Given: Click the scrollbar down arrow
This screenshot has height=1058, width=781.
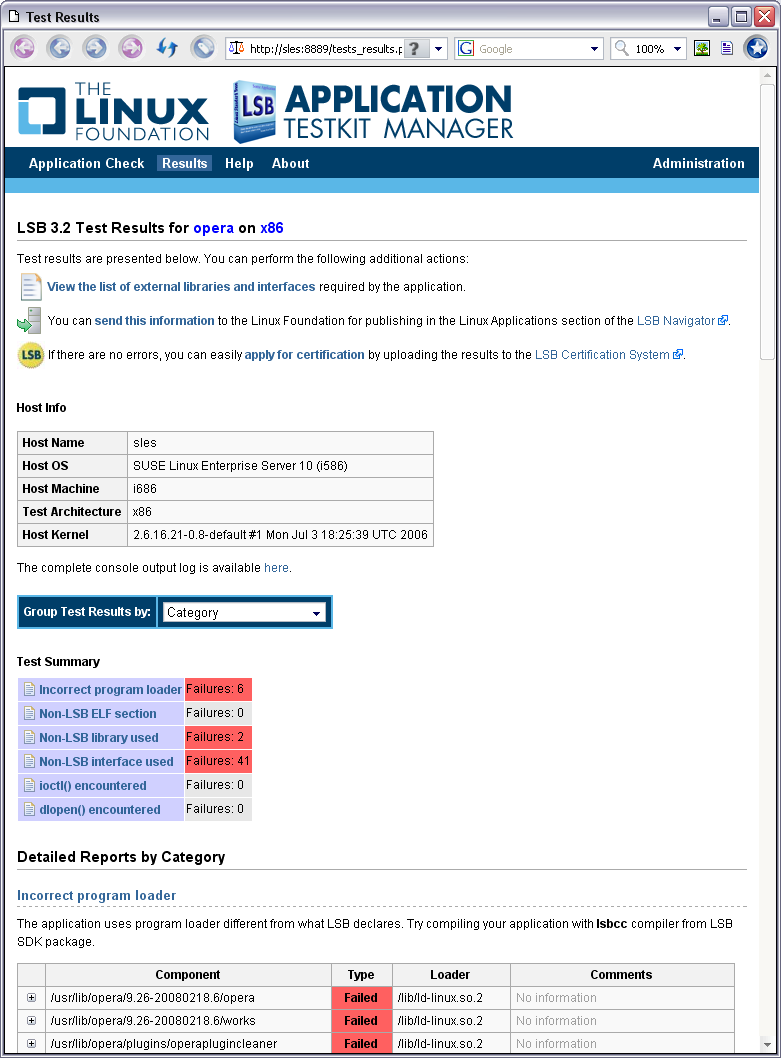Looking at the screenshot, I should coord(767,1045).
